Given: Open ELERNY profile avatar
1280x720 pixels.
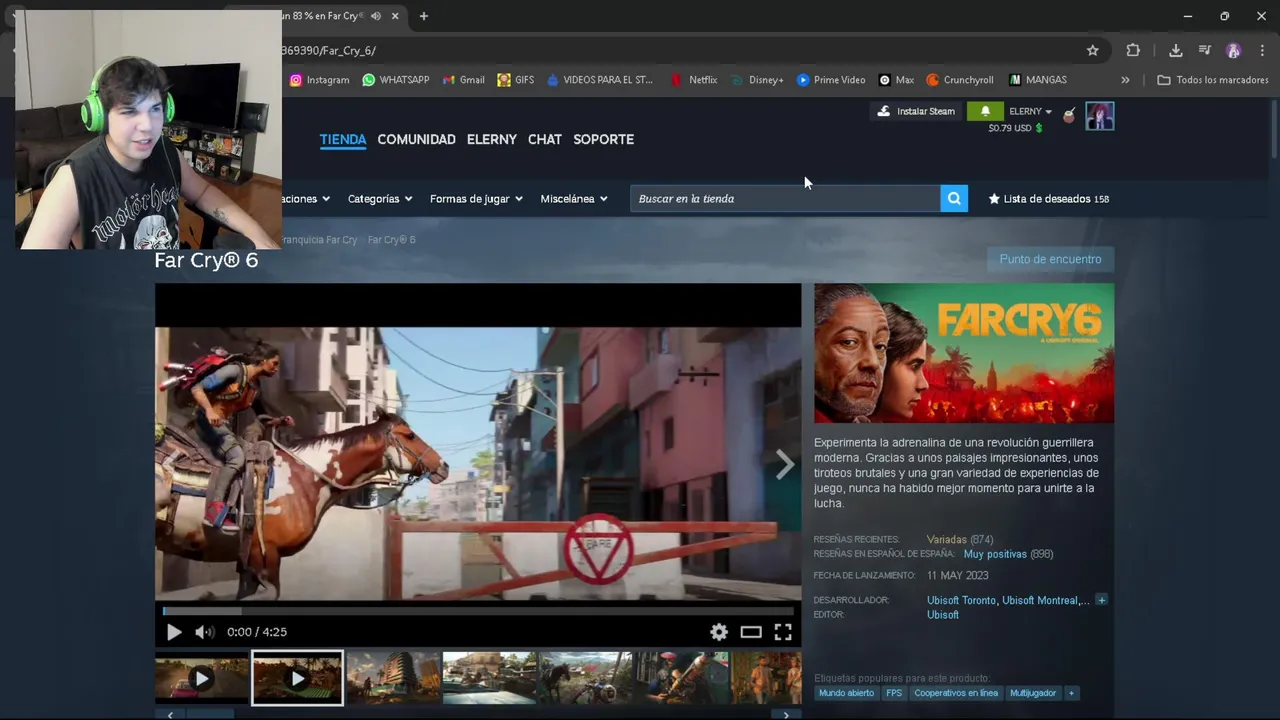Looking at the screenshot, I should 1100,116.
